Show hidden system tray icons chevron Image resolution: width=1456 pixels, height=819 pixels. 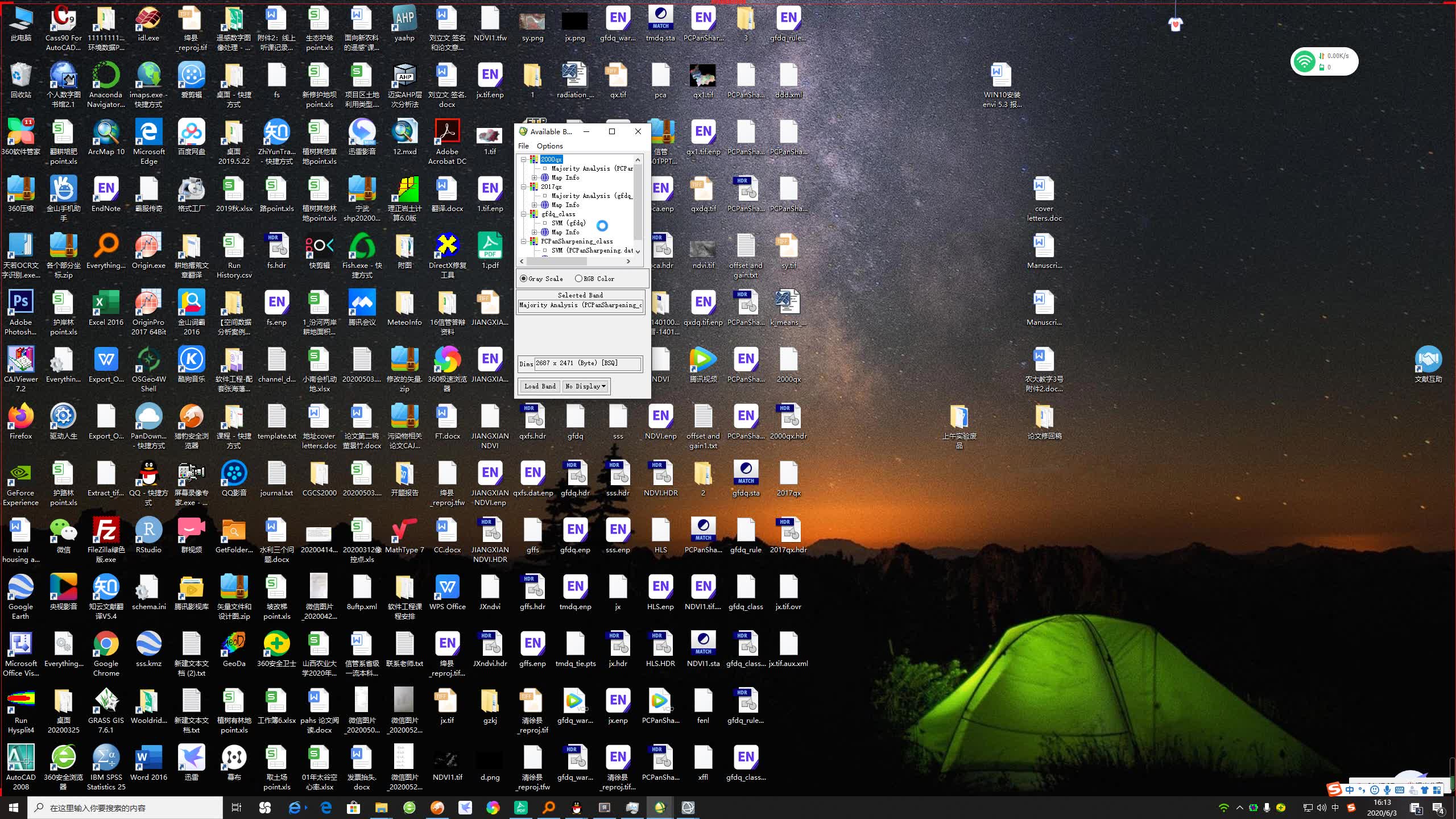1240,808
